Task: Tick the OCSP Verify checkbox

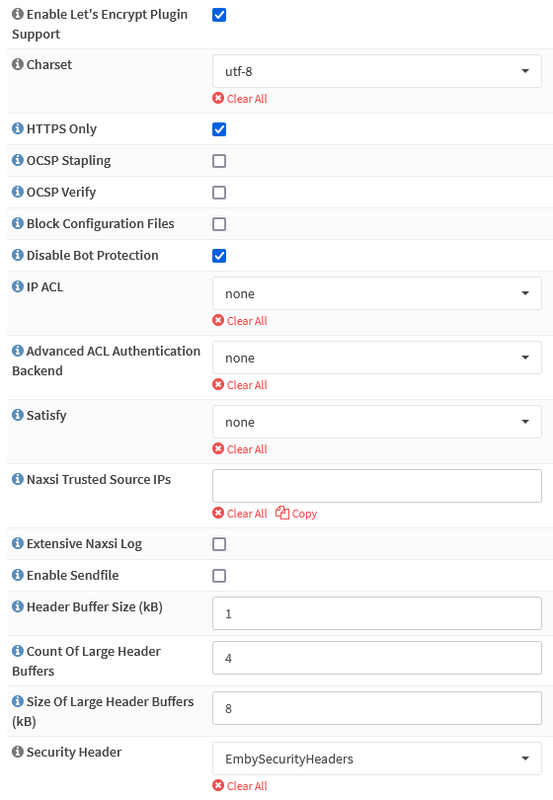Action: click(x=219, y=193)
